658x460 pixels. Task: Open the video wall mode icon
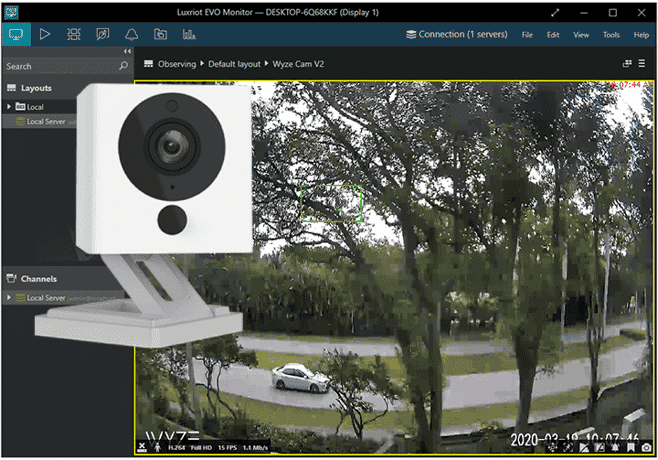pyautogui.click(x=73, y=34)
